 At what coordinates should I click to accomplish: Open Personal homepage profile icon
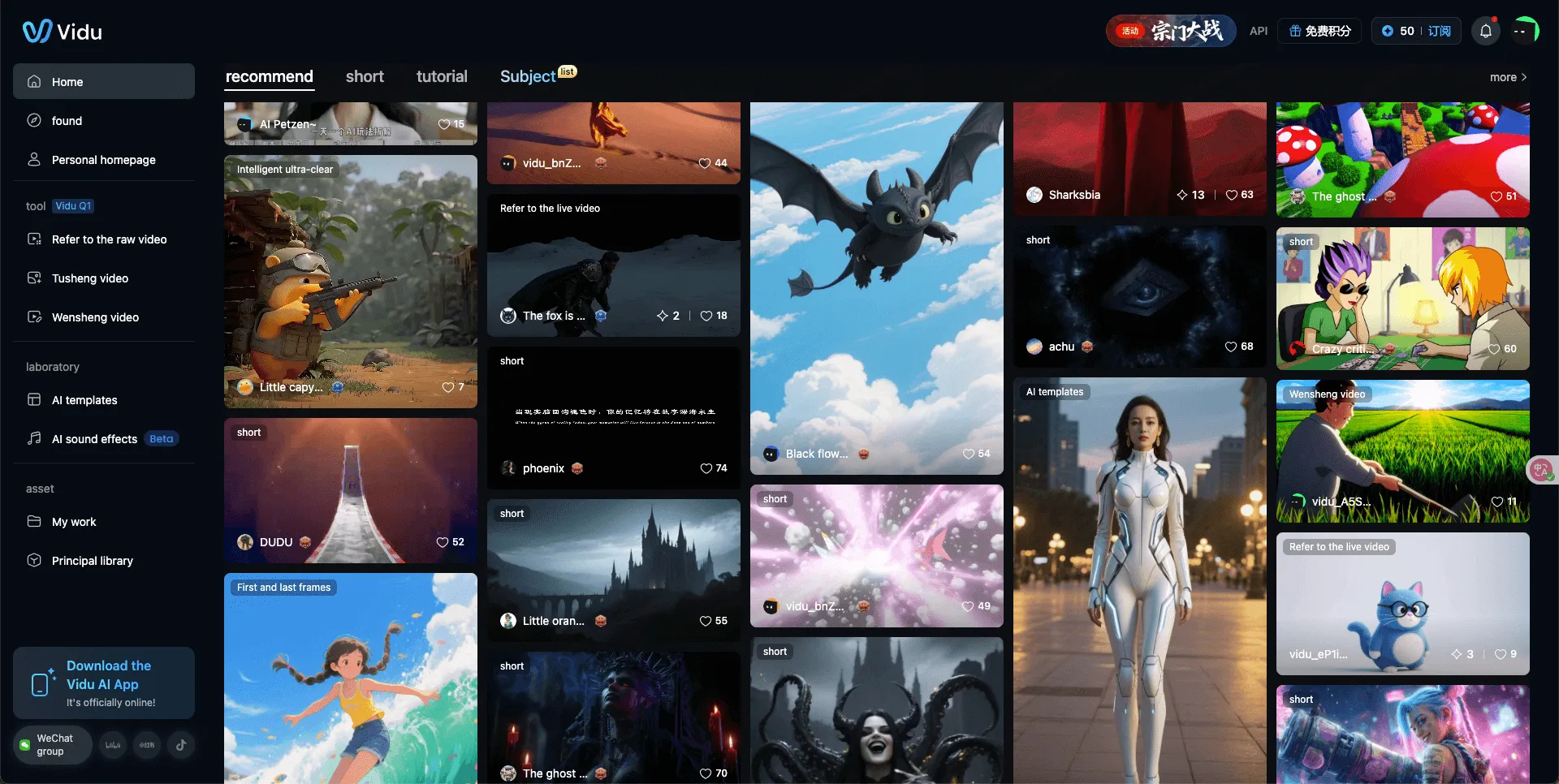34,159
